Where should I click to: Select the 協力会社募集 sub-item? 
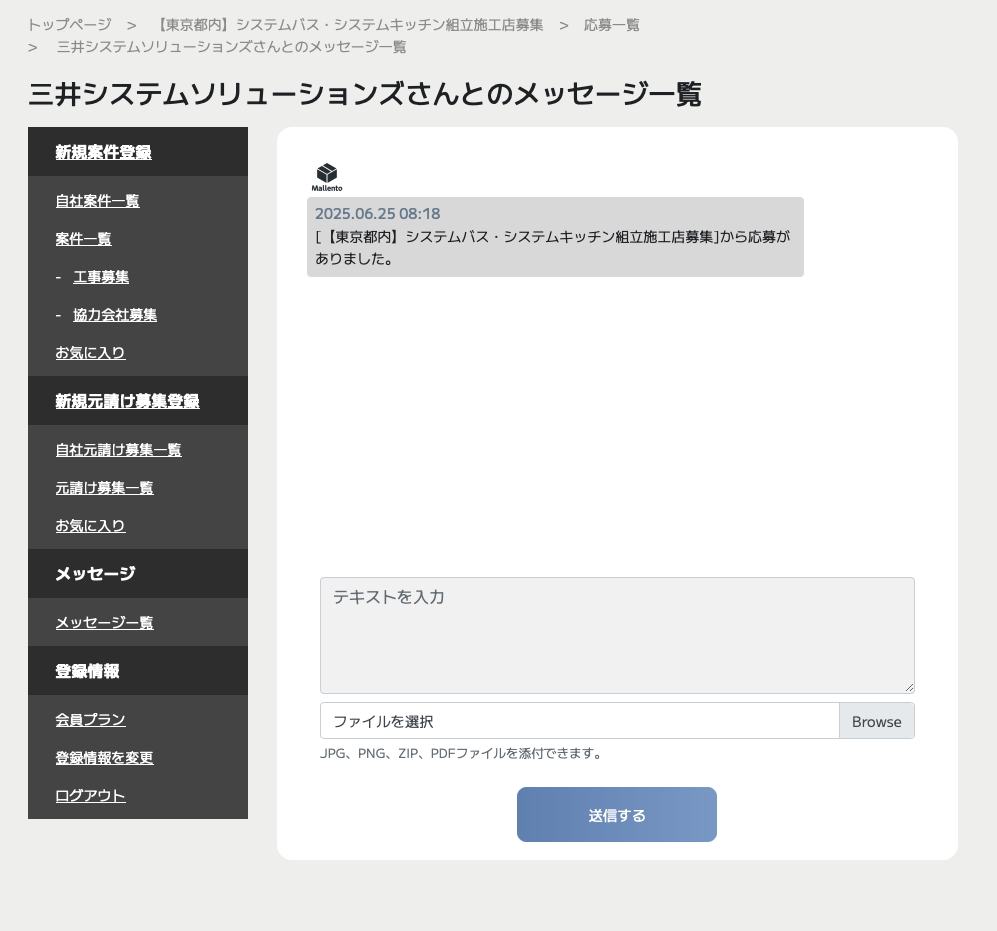115,315
